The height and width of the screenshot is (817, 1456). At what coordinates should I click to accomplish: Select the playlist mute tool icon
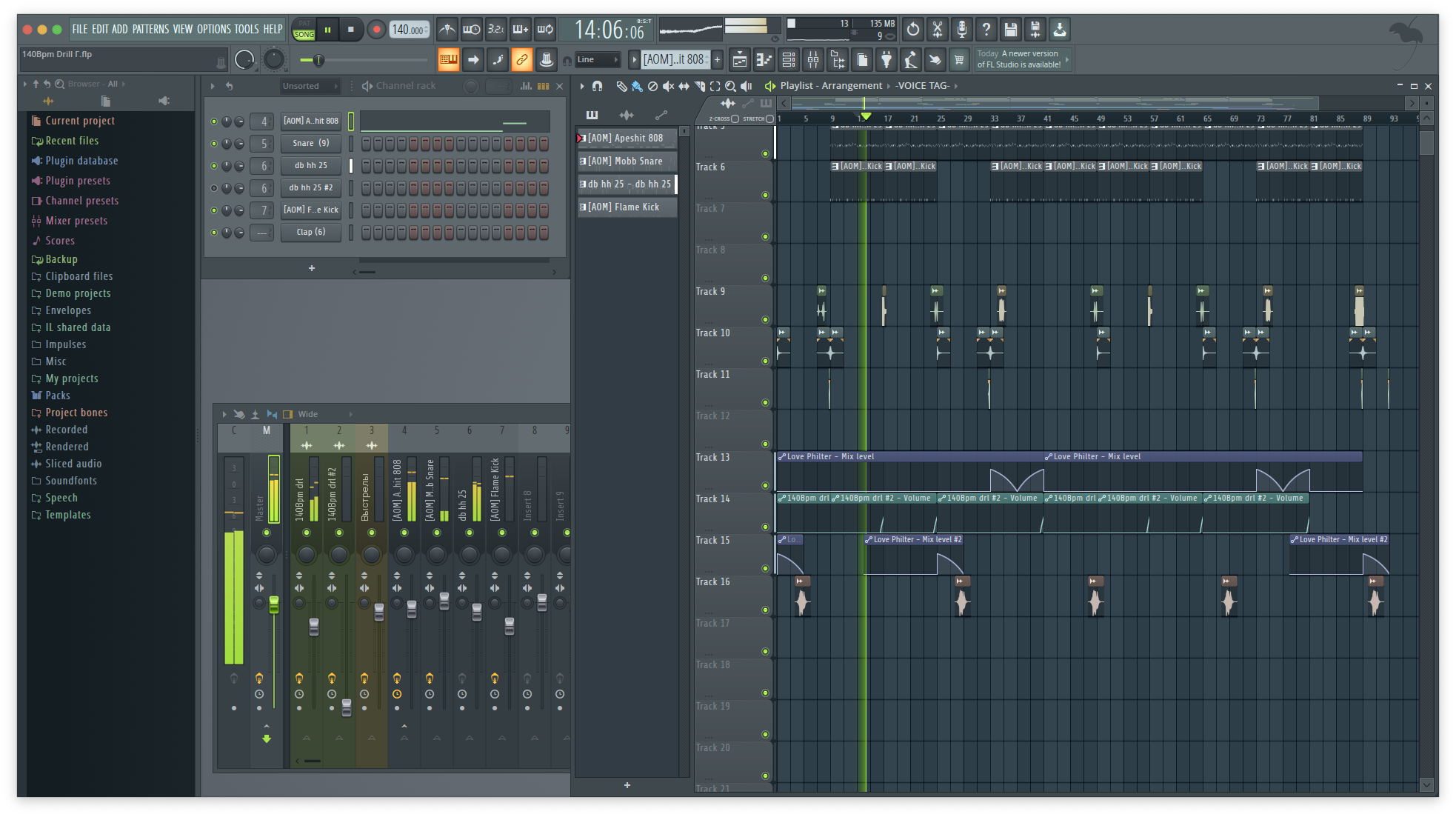click(x=668, y=86)
